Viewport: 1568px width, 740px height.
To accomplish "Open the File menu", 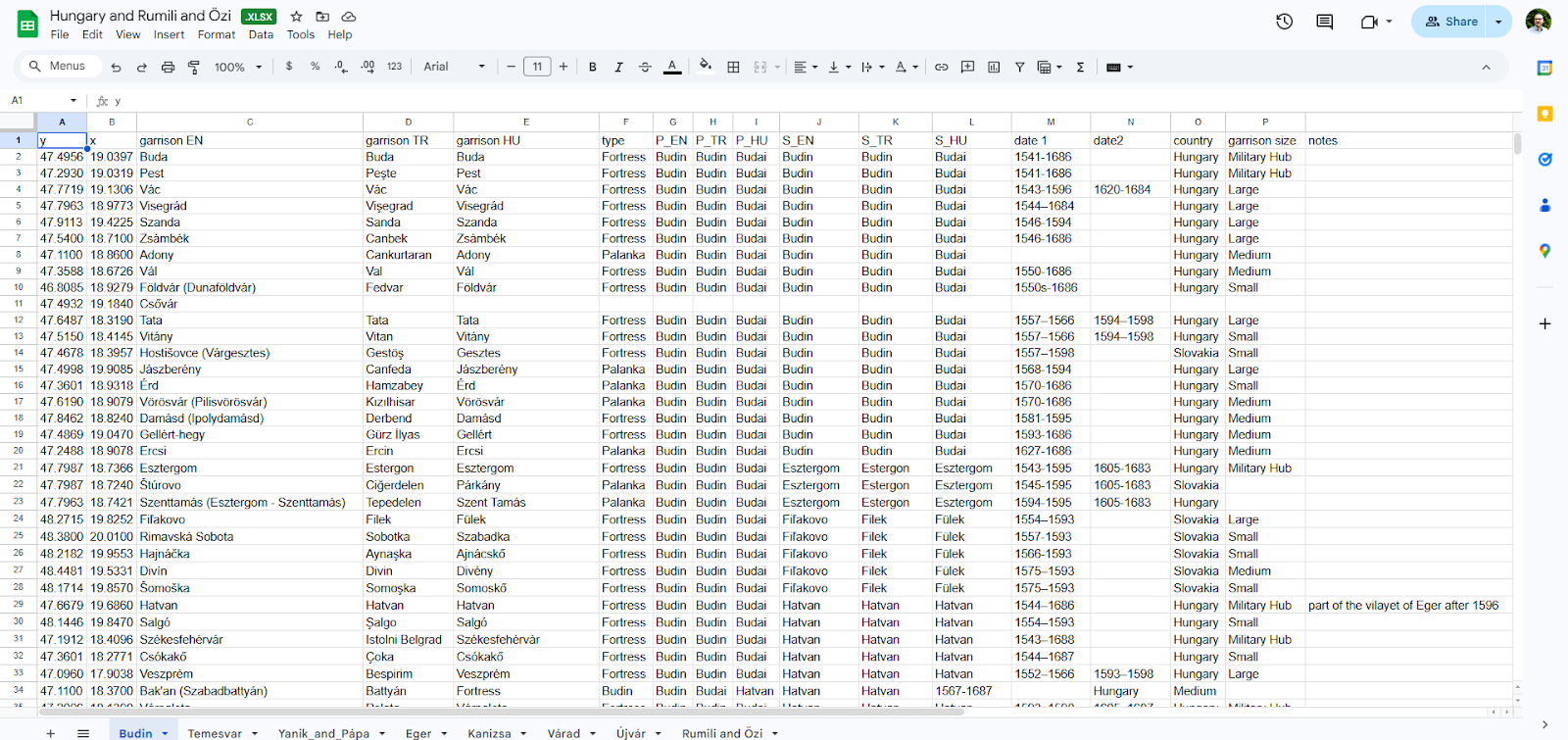I will click(x=60, y=34).
